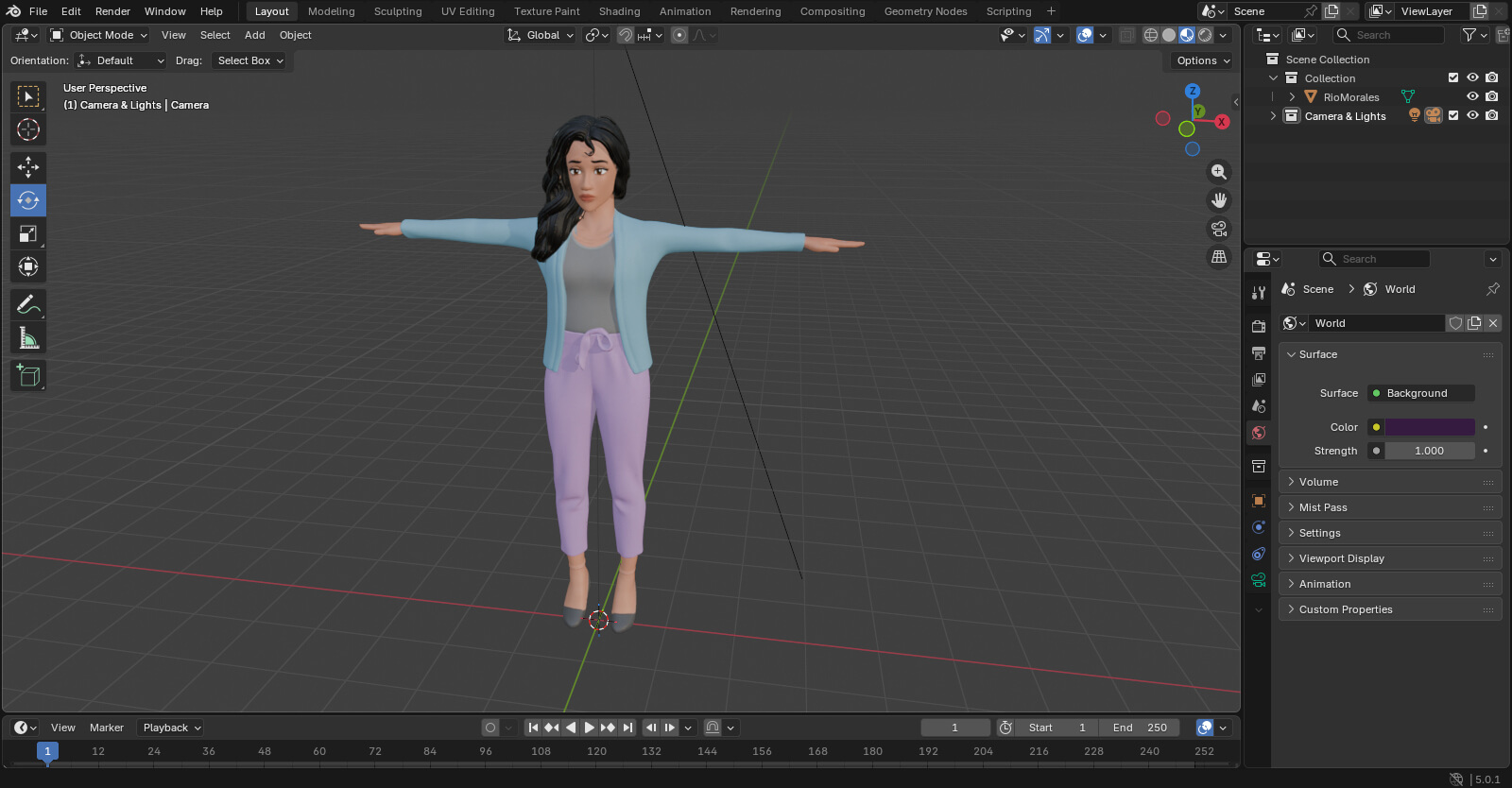Expand Camera & Lights collection in outliner

point(1273,116)
